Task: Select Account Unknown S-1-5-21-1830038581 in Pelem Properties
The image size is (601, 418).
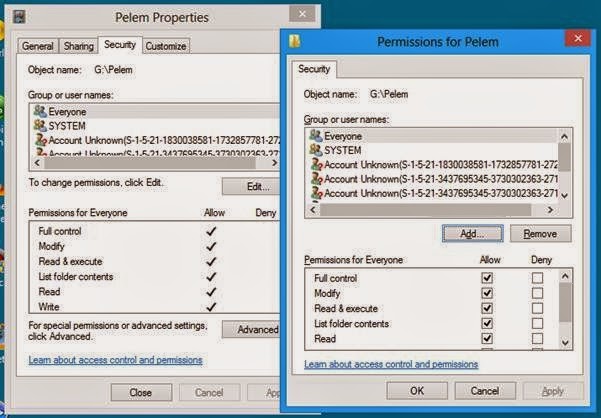Action: [x=156, y=140]
